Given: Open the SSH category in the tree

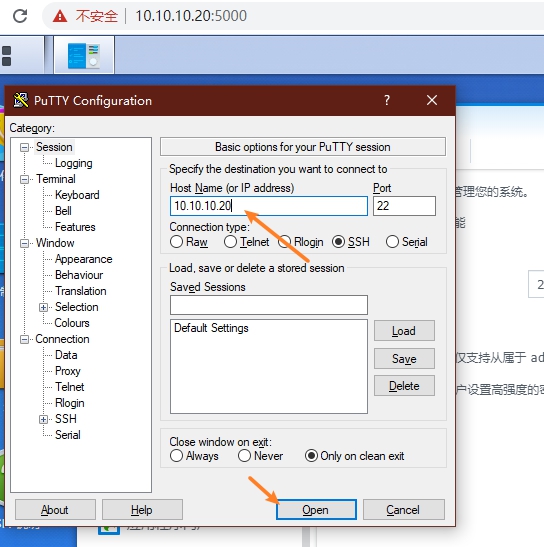Looking at the screenshot, I should tap(66, 419).
